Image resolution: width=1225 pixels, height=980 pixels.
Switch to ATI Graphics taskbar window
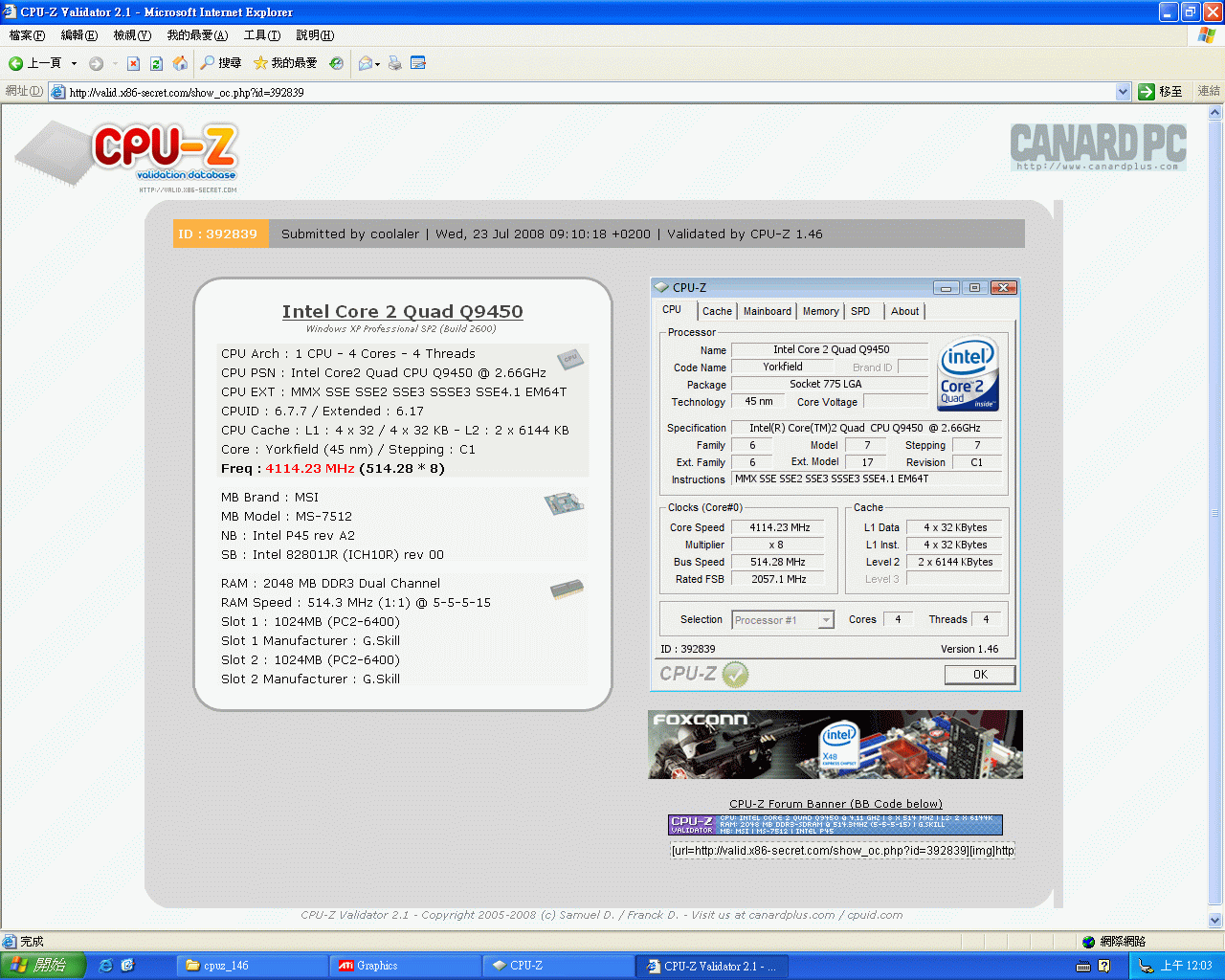405,966
